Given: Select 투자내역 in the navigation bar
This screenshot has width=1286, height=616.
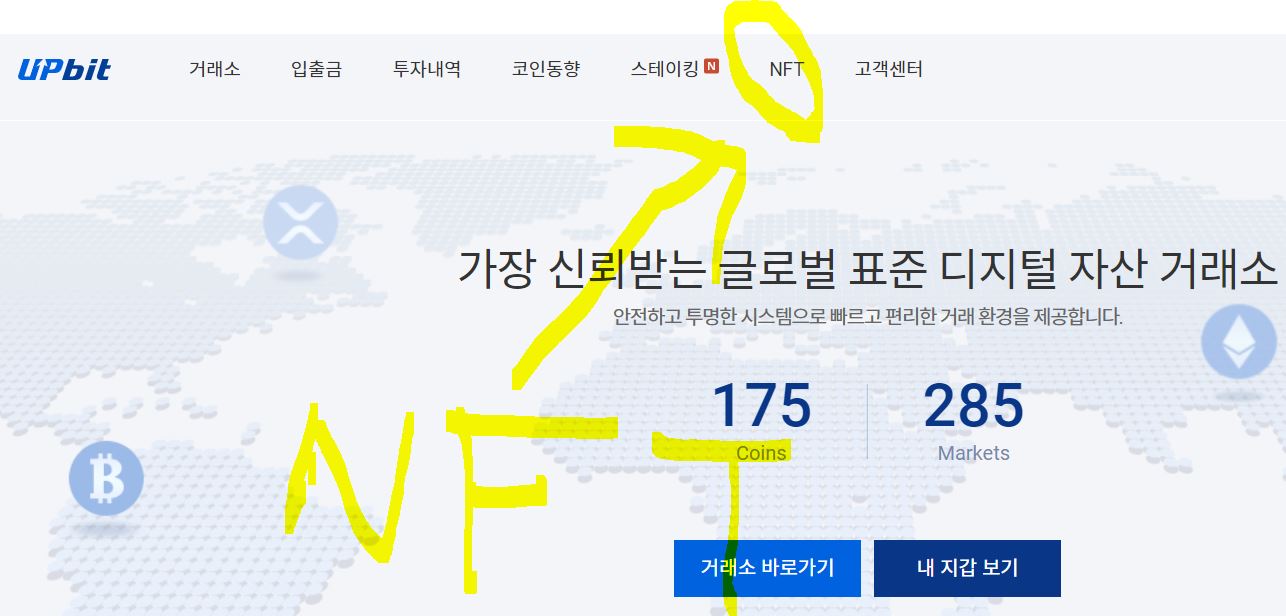Looking at the screenshot, I should pyautogui.click(x=427, y=70).
